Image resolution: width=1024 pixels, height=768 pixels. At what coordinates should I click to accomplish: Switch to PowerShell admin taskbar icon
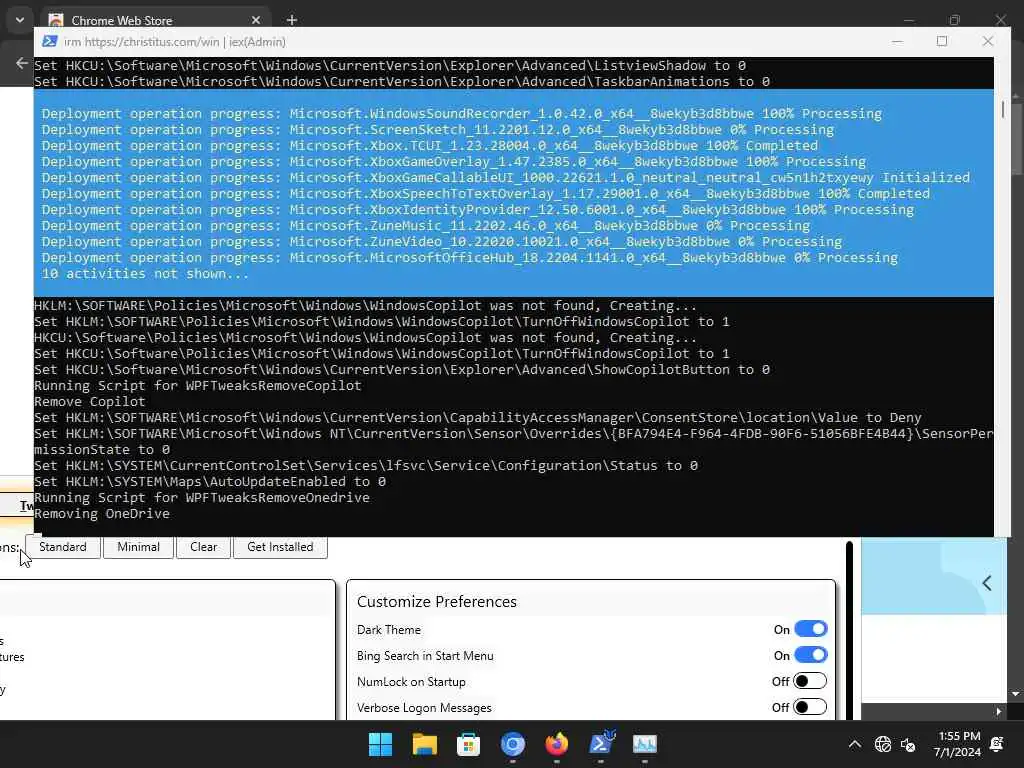[601, 744]
